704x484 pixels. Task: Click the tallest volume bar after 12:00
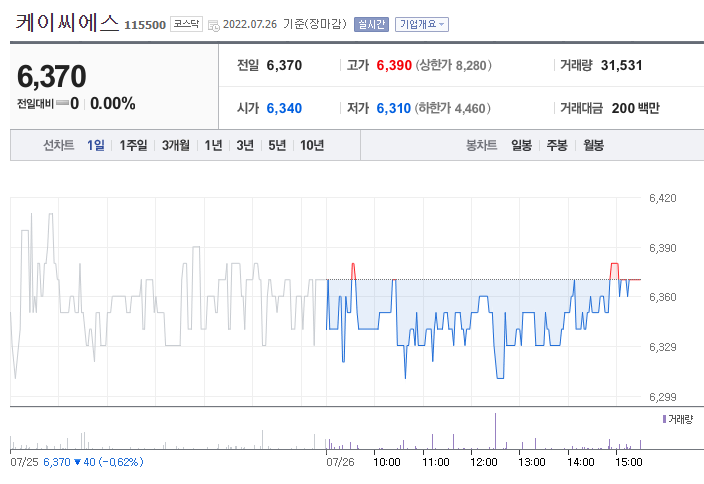pos(496,431)
